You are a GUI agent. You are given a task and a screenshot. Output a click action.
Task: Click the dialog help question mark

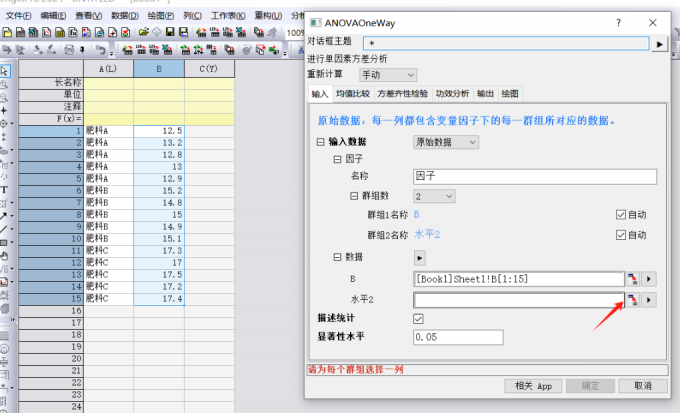(x=618, y=23)
